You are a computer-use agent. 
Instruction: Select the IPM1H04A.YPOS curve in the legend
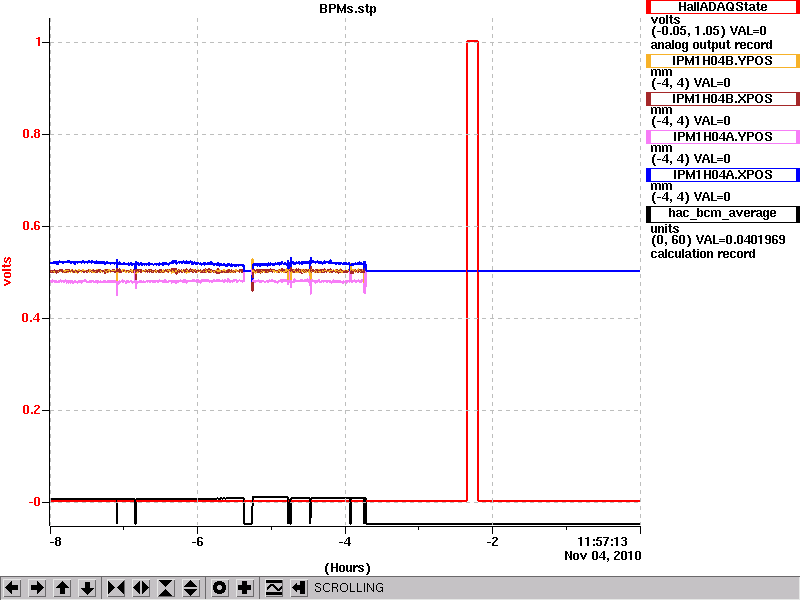[x=722, y=137]
